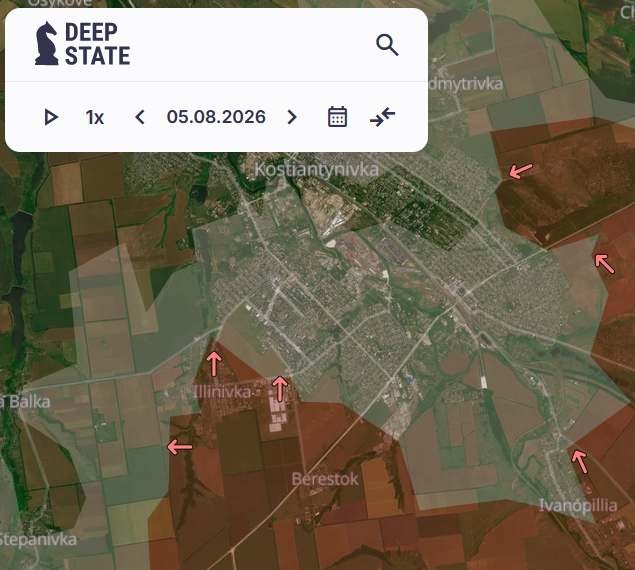Screen dimensions: 635x570
Task: Click the DEEP STATE title text
Action: click(x=97, y=44)
